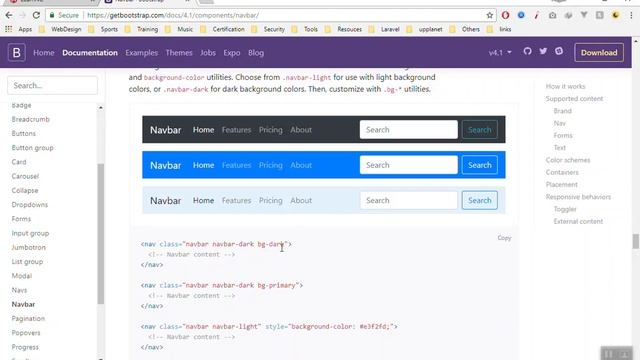Open Examples in top nav
640x360 pixels.
point(141,53)
